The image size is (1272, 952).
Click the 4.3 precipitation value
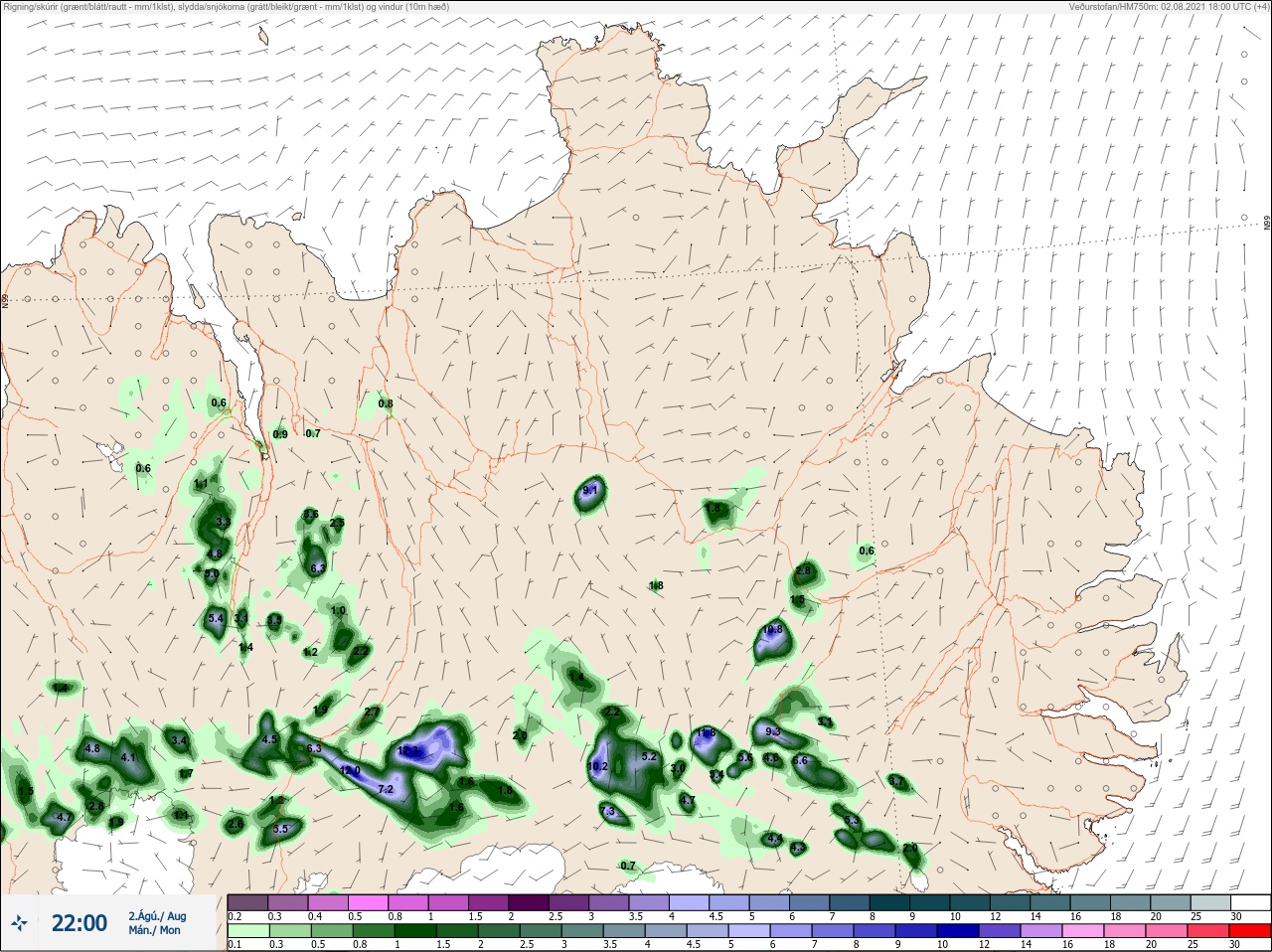(x=797, y=848)
